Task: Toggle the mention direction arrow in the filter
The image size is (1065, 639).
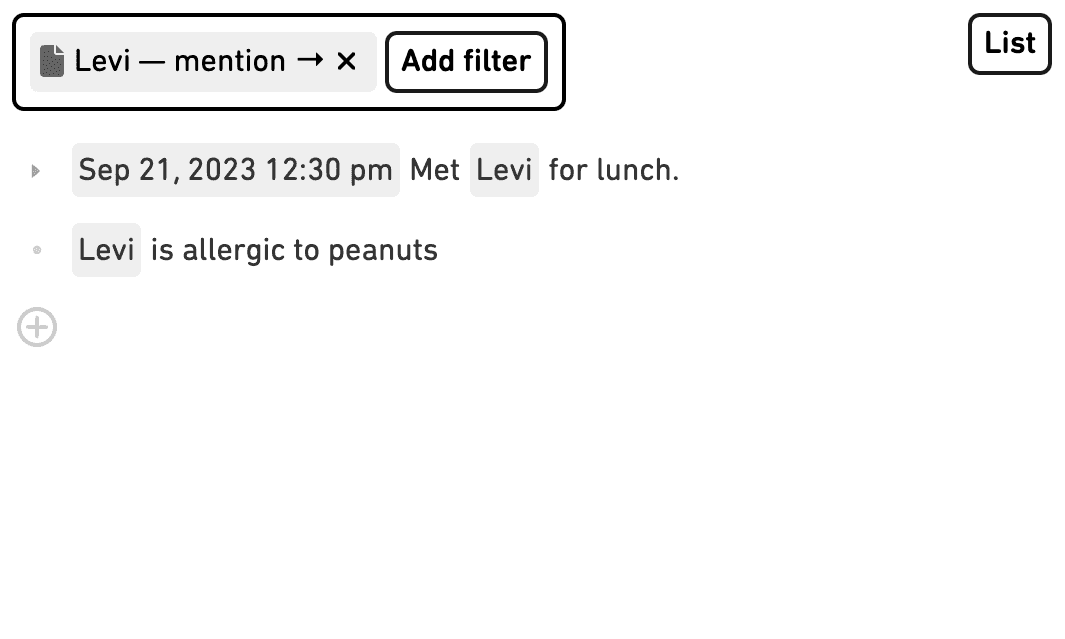Action: pos(314,61)
